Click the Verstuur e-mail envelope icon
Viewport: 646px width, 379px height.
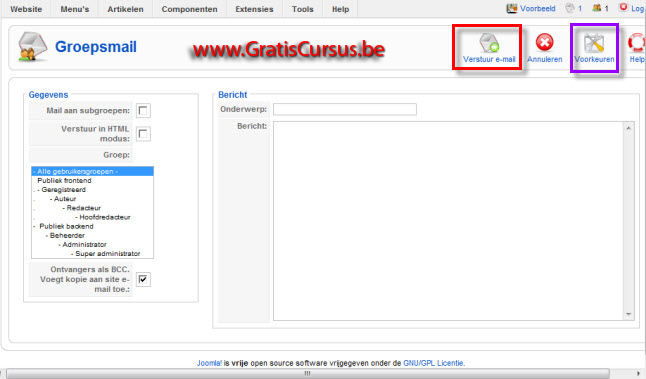[x=489, y=43]
